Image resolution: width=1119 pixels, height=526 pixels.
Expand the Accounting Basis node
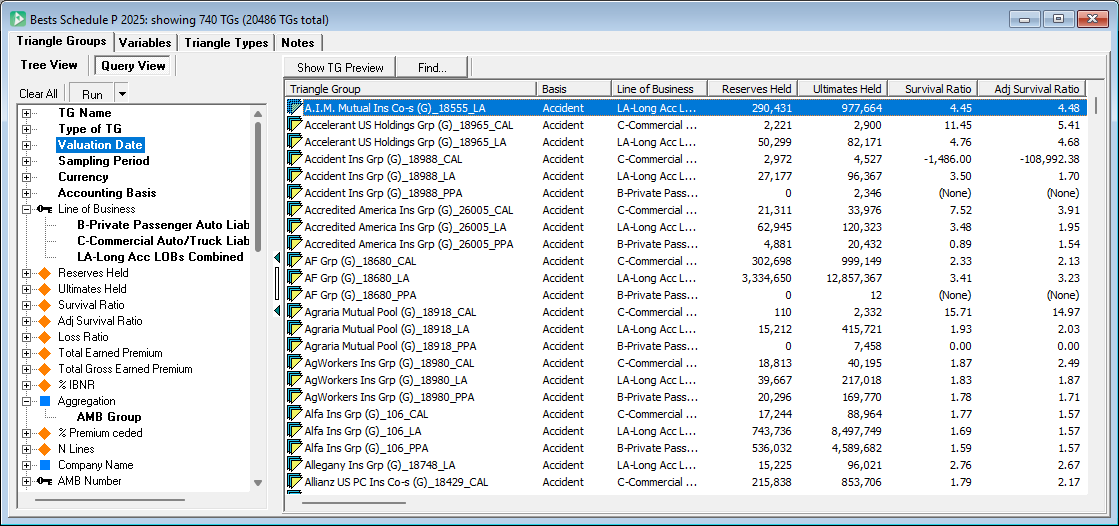click(x=27, y=193)
